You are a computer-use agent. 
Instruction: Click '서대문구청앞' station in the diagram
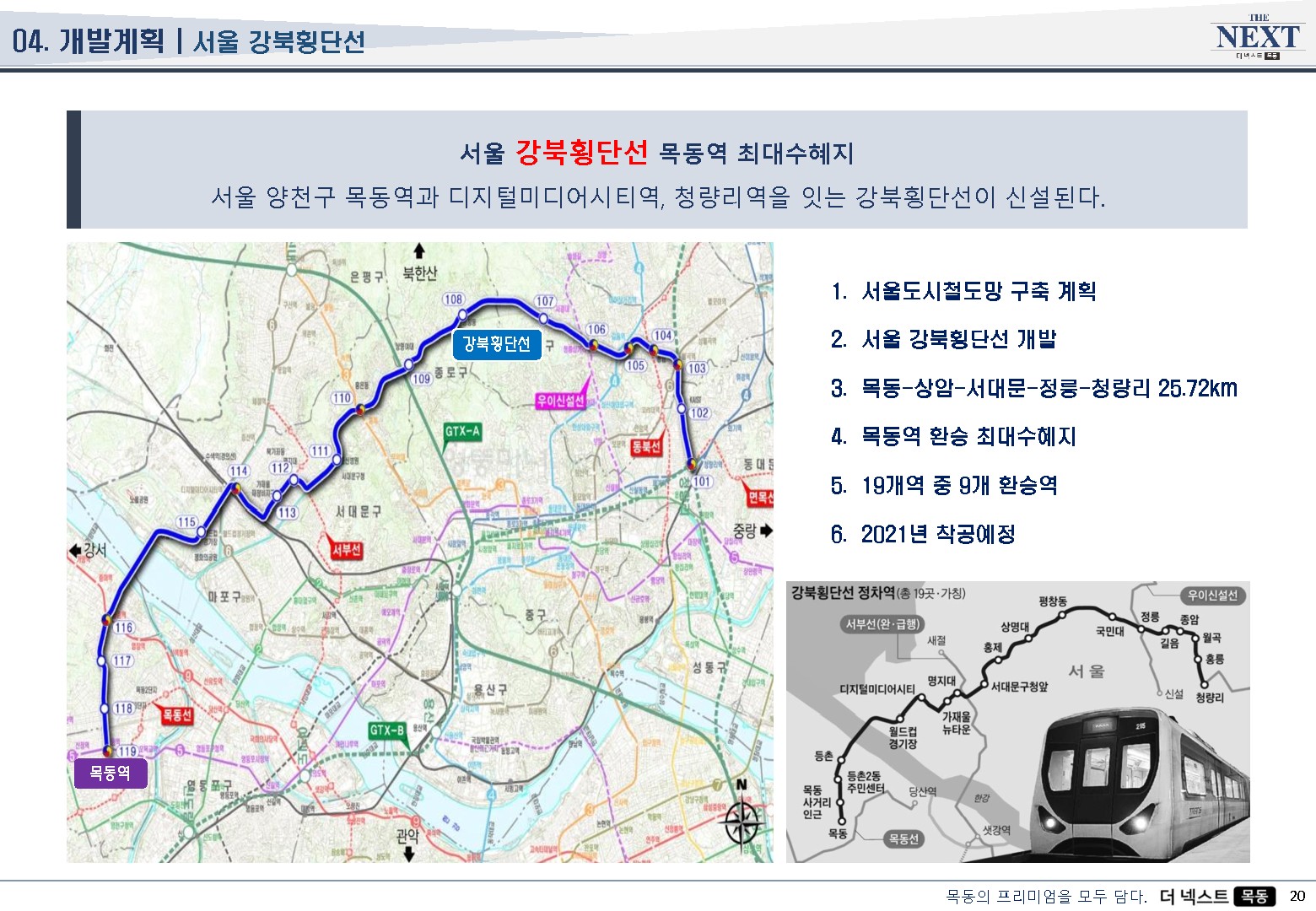point(1019,687)
